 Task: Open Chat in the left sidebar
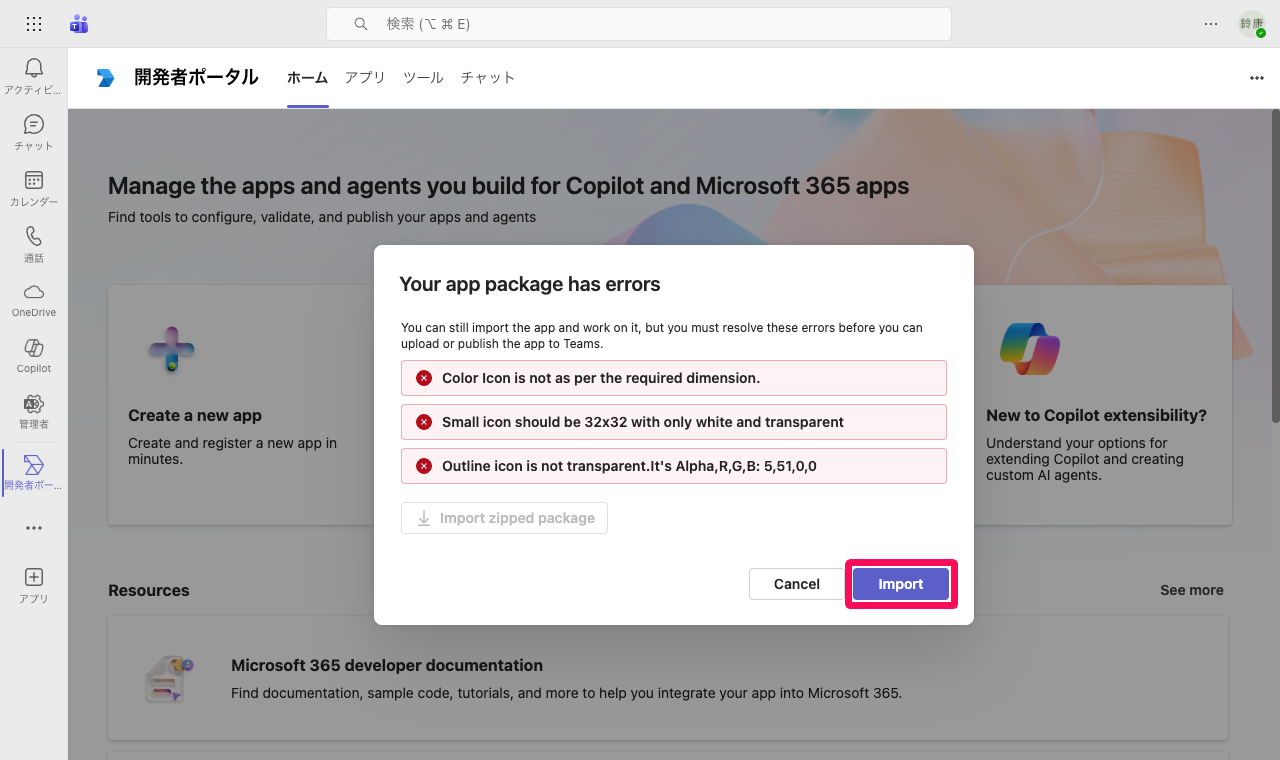coord(34,132)
